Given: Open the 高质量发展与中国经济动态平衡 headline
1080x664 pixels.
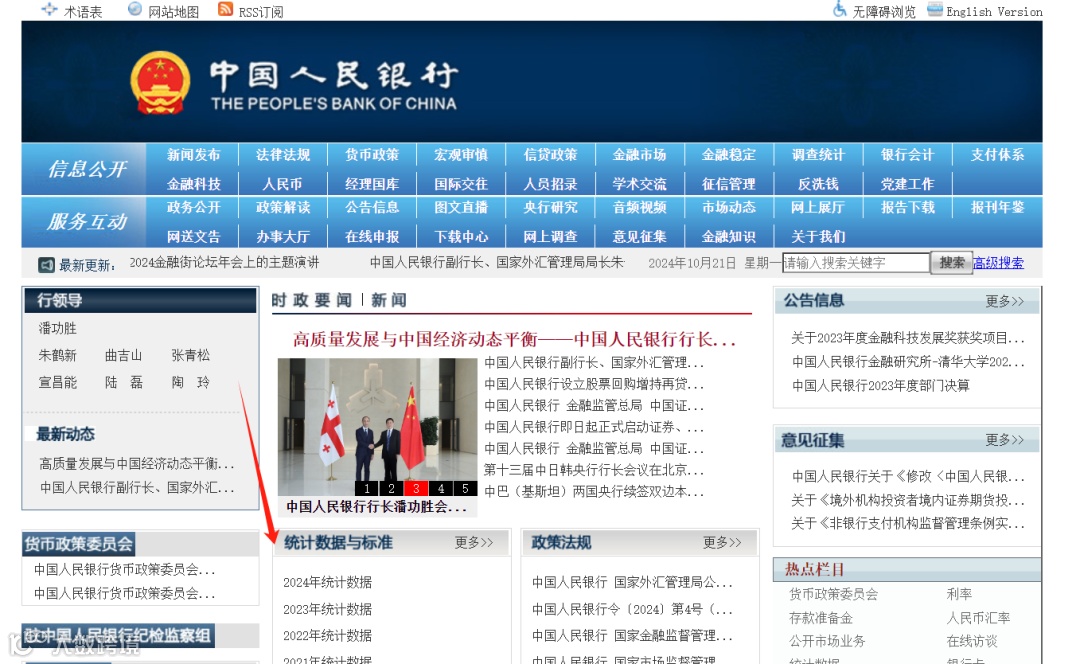Looking at the screenshot, I should pyautogui.click(x=515, y=340).
